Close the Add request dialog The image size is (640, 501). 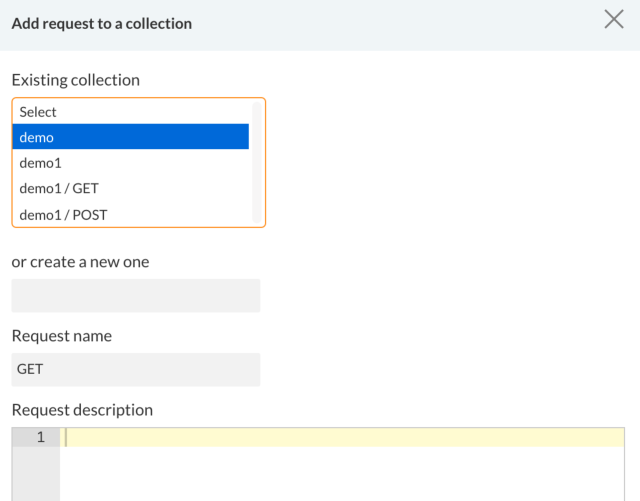(614, 20)
